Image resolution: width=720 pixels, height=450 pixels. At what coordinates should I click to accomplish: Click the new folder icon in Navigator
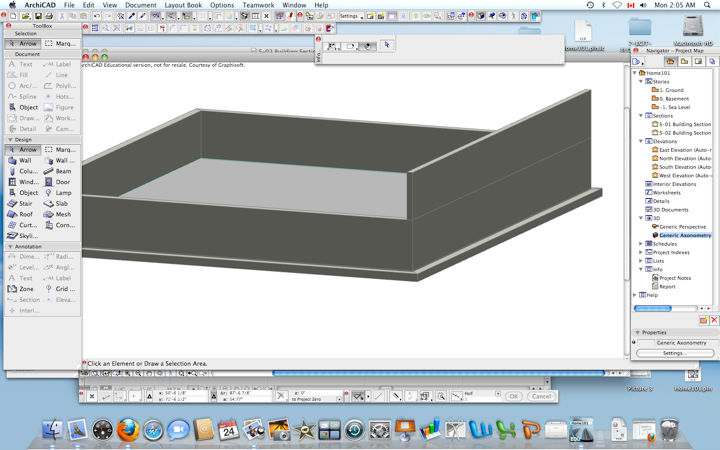(703, 320)
